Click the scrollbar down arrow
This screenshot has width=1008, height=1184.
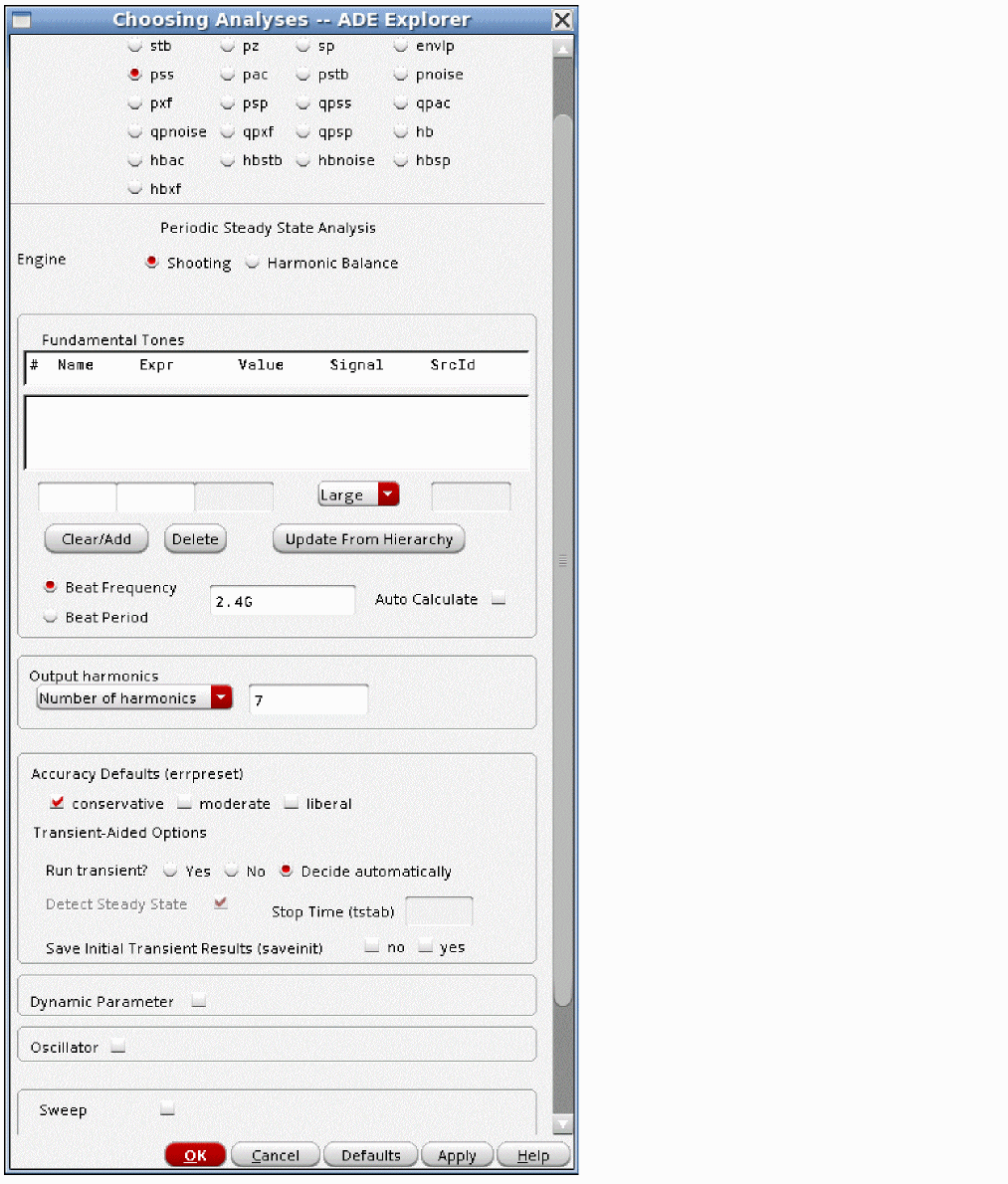[x=562, y=1124]
